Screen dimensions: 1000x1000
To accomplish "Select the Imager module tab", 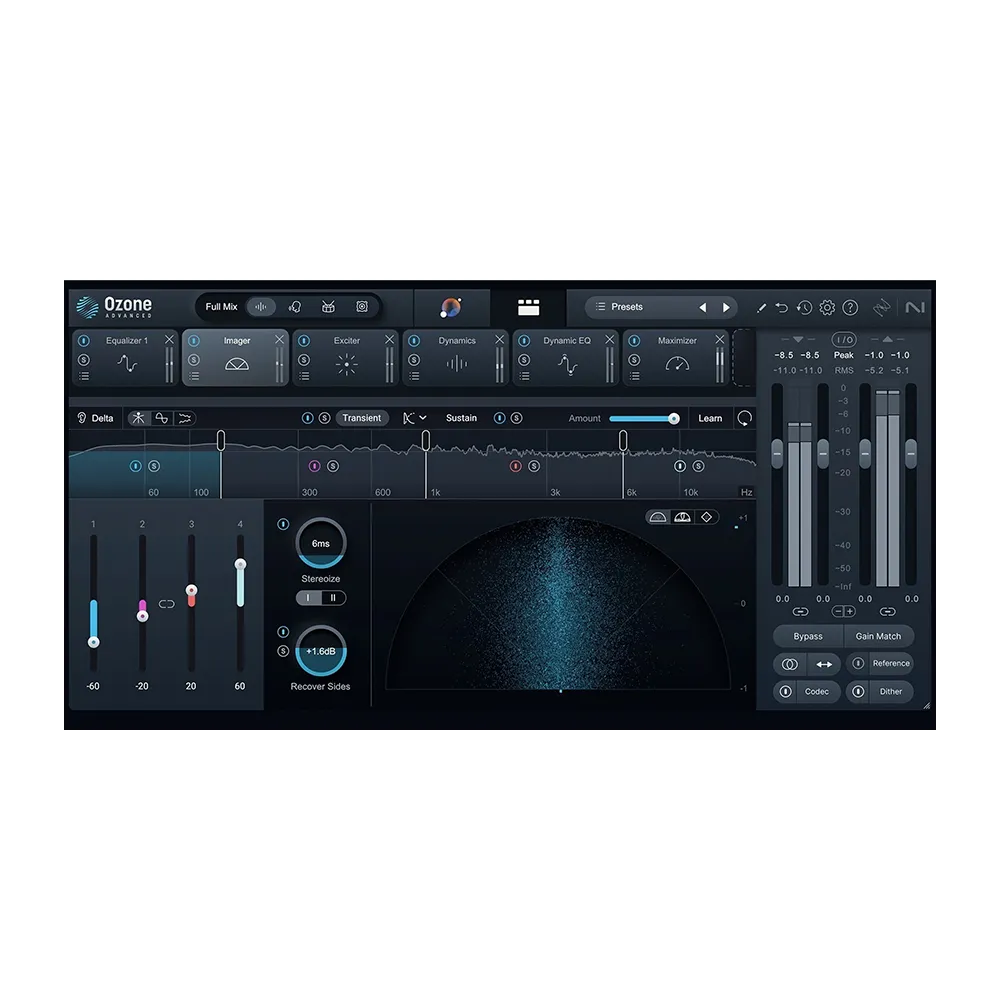I will coord(236,358).
